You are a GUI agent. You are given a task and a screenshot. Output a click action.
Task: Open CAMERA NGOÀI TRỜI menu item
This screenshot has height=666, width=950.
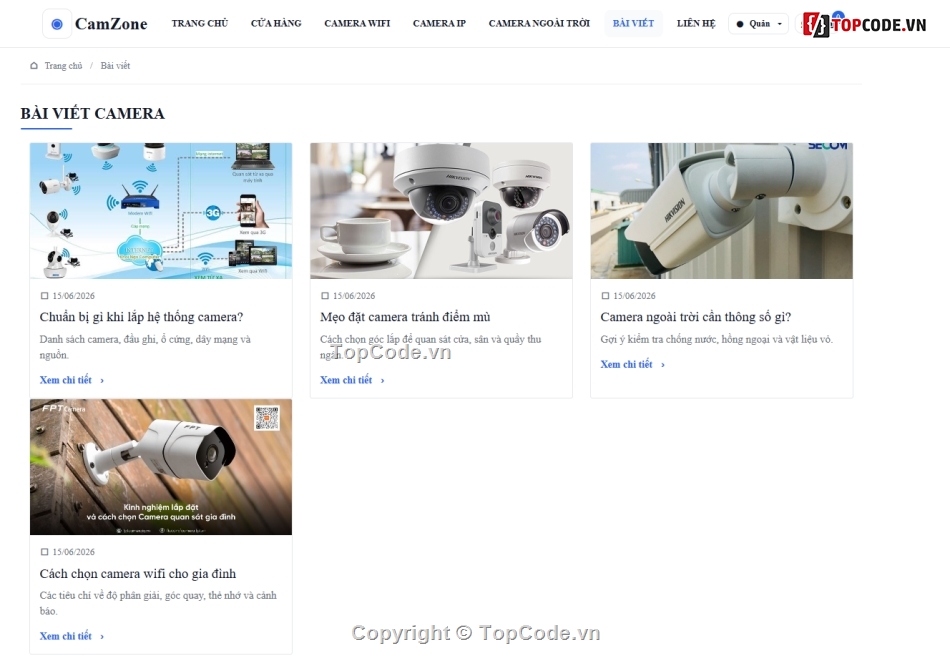coord(539,24)
